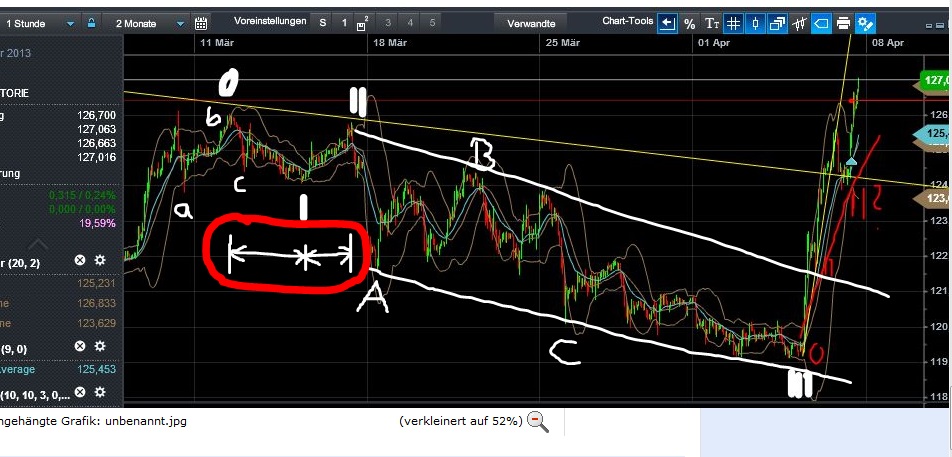Open the calendar date picker icon

pos(201,24)
